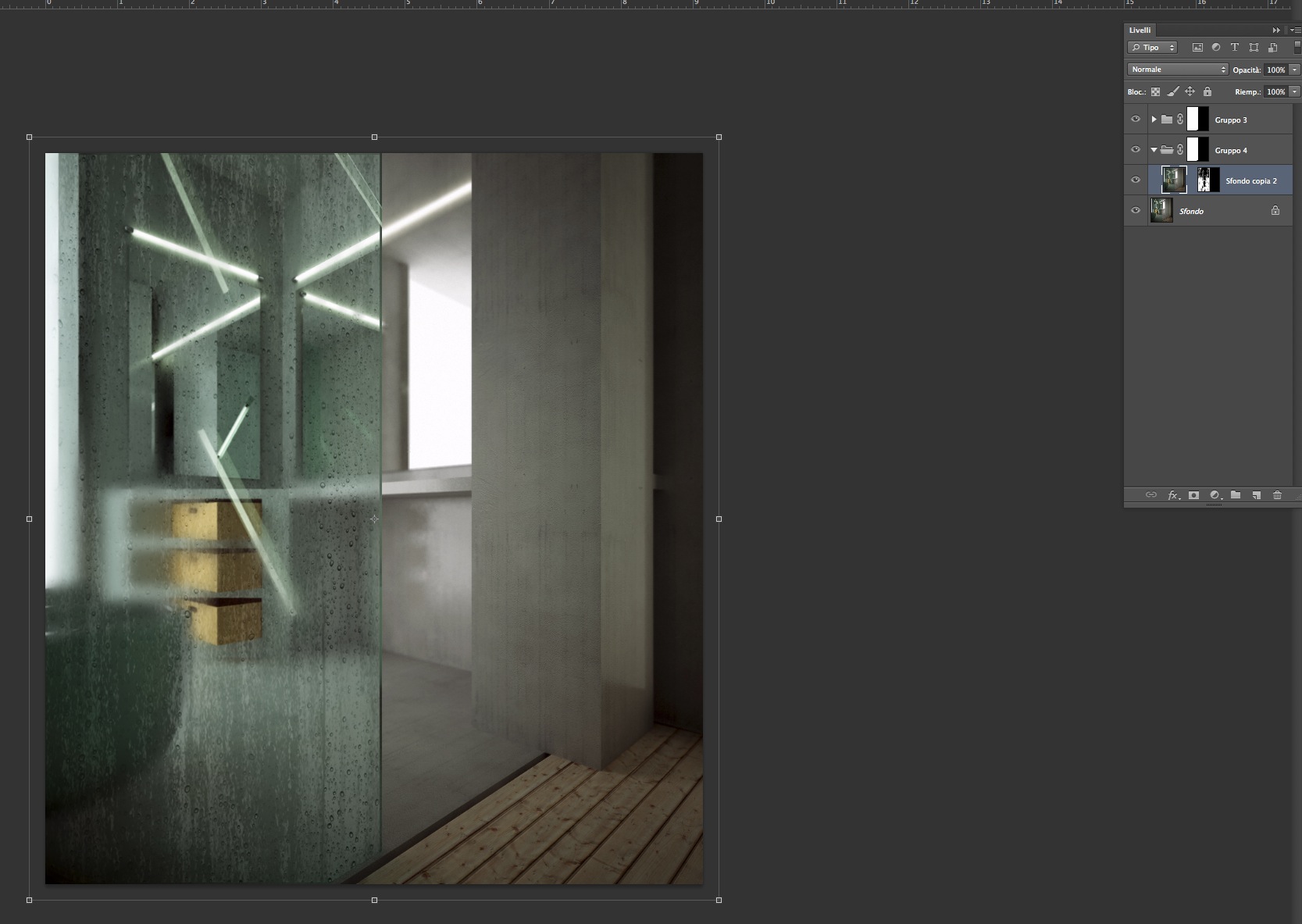Collapse the Gruppo 4 group triangle
The height and width of the screenshot is (924, 1302).
(1154, 150)
